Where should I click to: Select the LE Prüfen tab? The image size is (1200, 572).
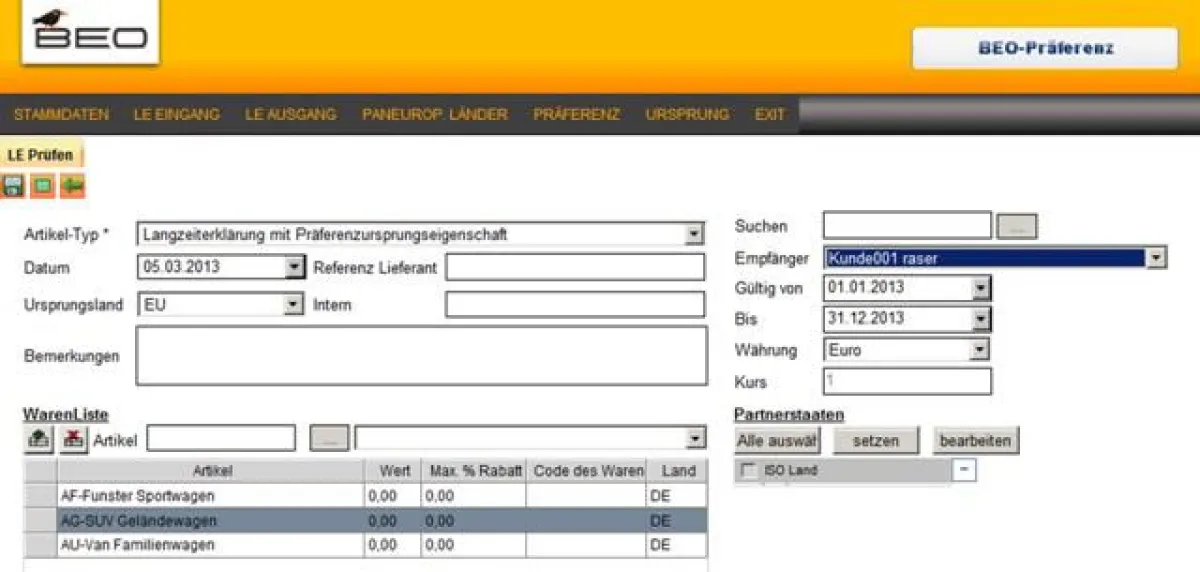[x=40, y=155]
